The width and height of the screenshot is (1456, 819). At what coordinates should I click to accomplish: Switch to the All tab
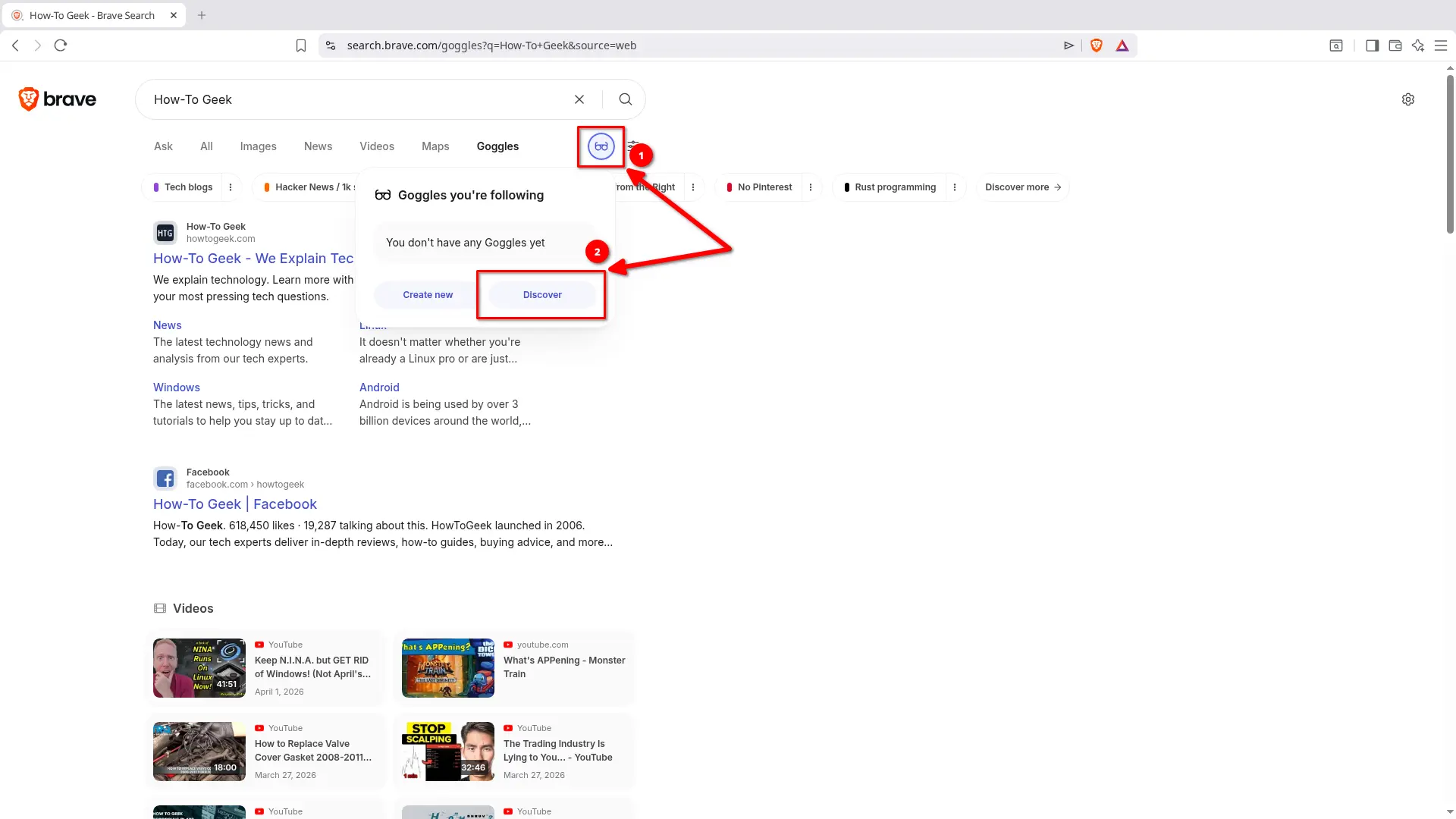pyautogui.click(x=206, y=146)
